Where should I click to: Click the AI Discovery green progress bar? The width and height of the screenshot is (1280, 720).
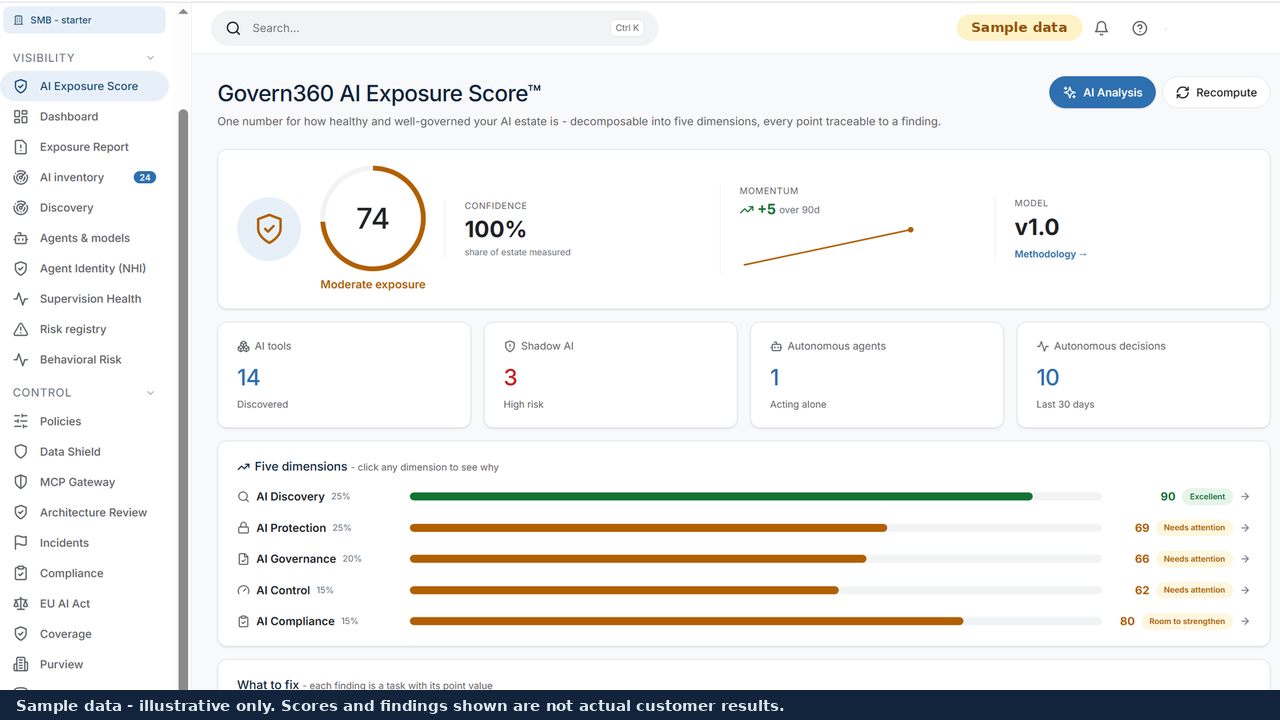(x=721, y=497)
